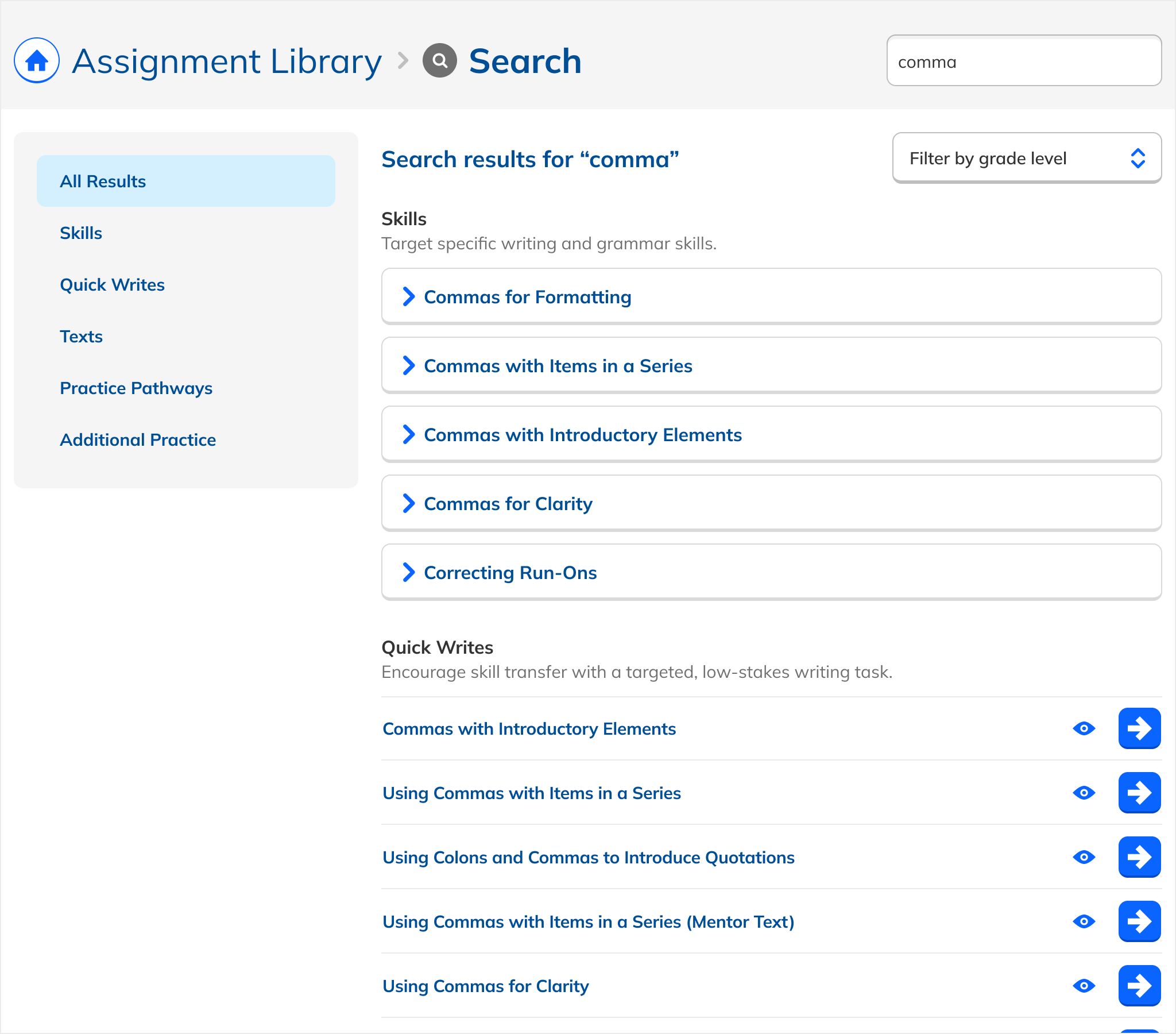Open Using Commas with Items in a Series (Mentor Text) link
Image resolution: width=1176 pixels, height=1034 pixels.
pyautogui.click(x=588, y=922)
